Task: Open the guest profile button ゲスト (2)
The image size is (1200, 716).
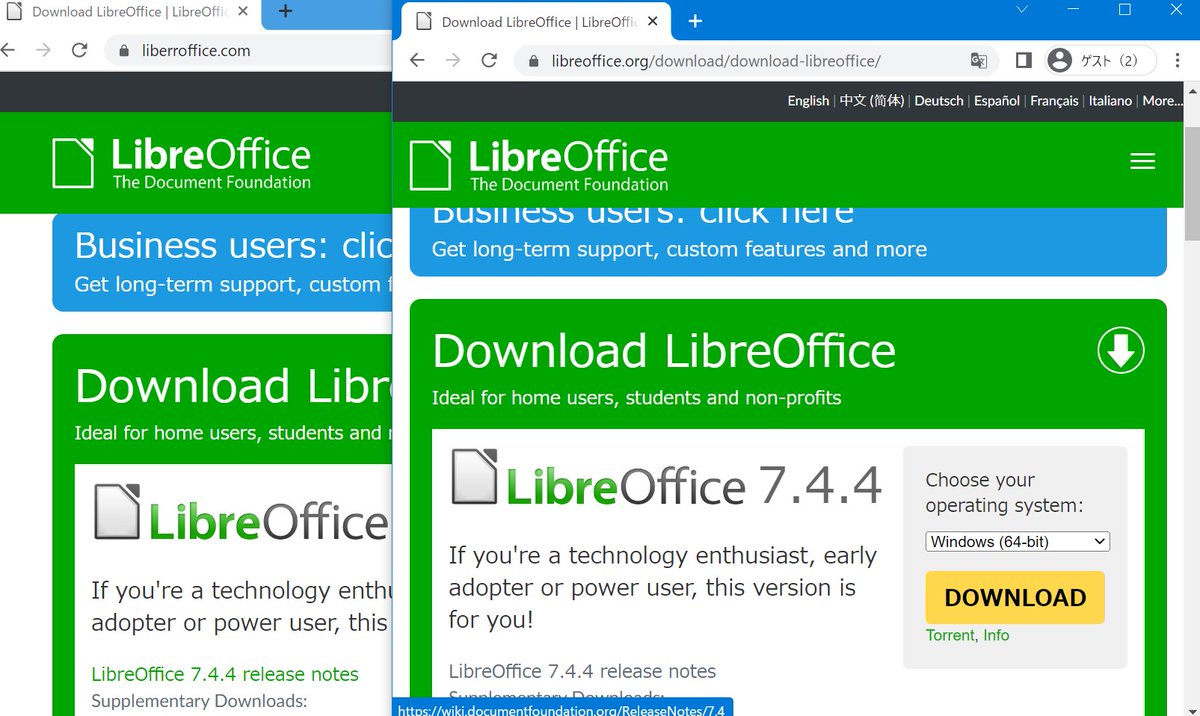Action: [1101, 61]
